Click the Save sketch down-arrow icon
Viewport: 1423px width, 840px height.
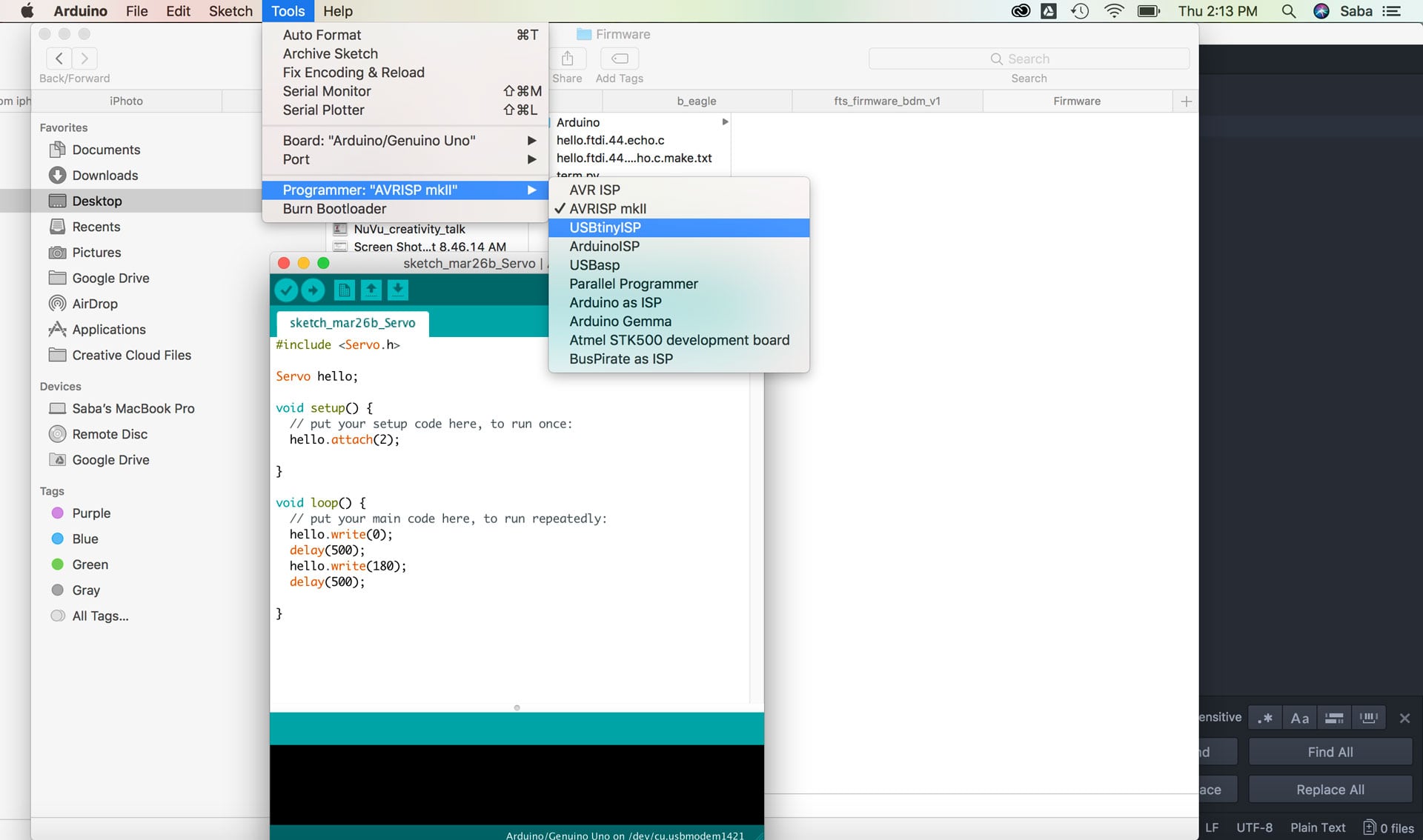tap(397, 290)
